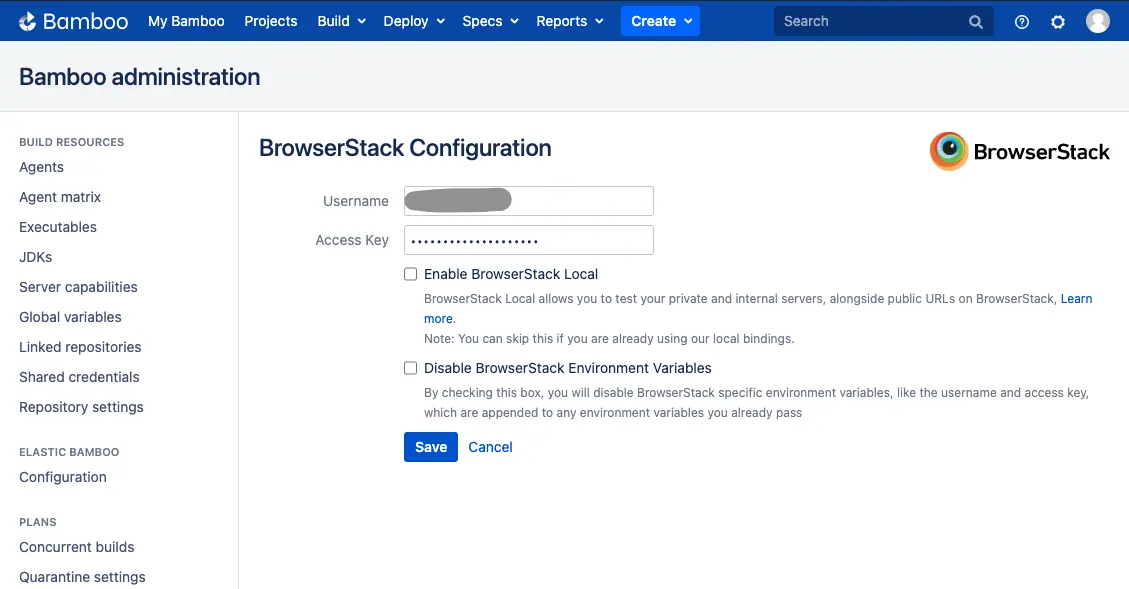Screen dimensions: 1129x589
Task: Open the help question mark icon
Action: (1021, 21)
